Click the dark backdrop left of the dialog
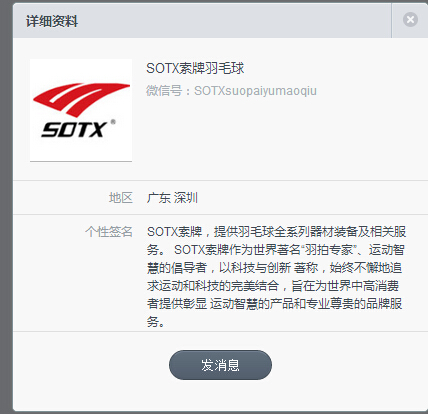The width and height of the screenshot is (428, 414). point(6,207)
